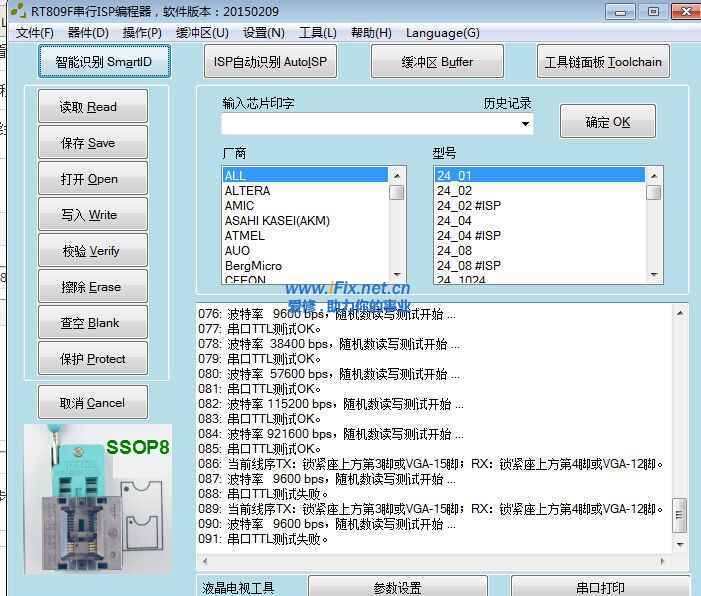This screenshot has height=596, width=701.
Task: Open the 缓冲区(U) menu
Action: 202,33
